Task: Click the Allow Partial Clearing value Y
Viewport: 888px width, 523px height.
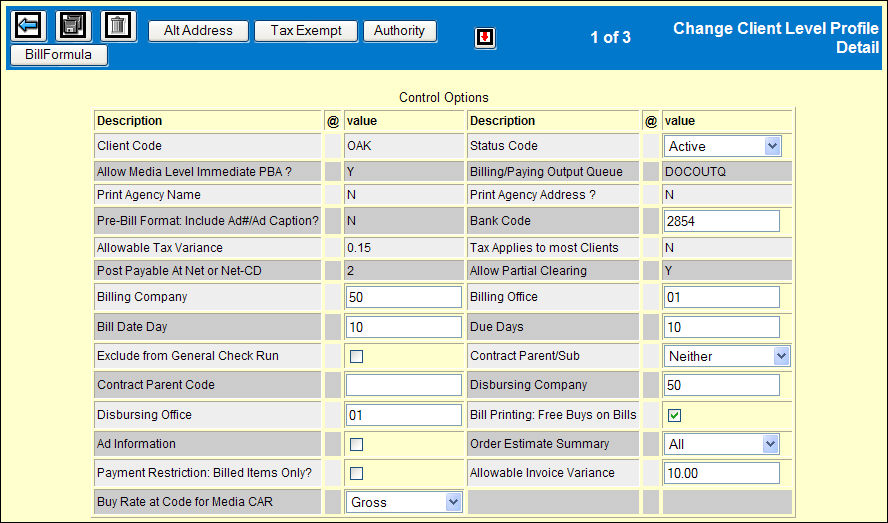Action: coord(668,271)
